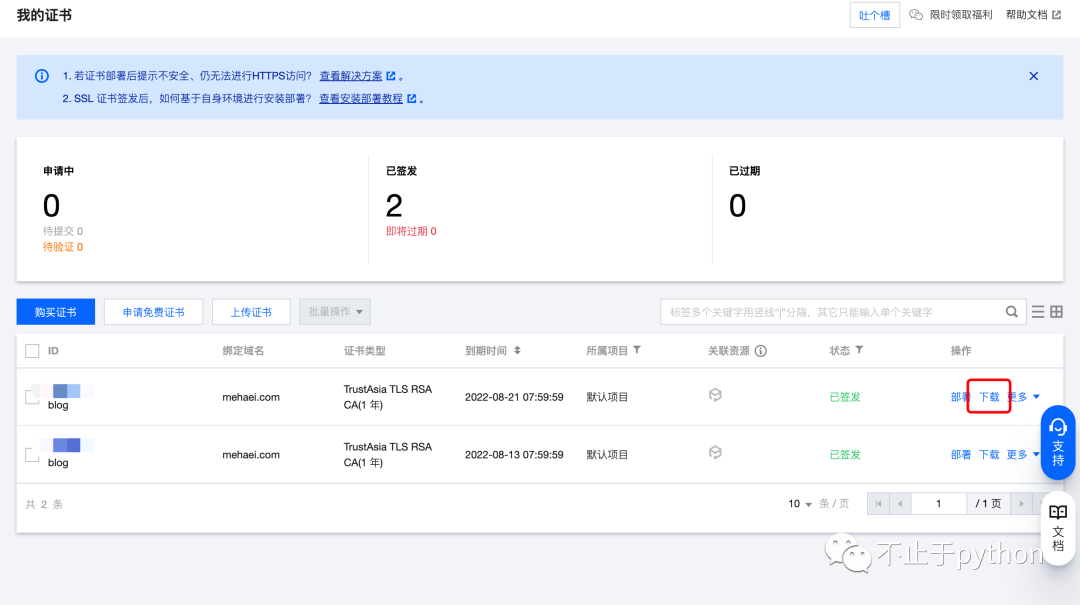Sort by 到期时间 using sort arrows

coord(517,351)
